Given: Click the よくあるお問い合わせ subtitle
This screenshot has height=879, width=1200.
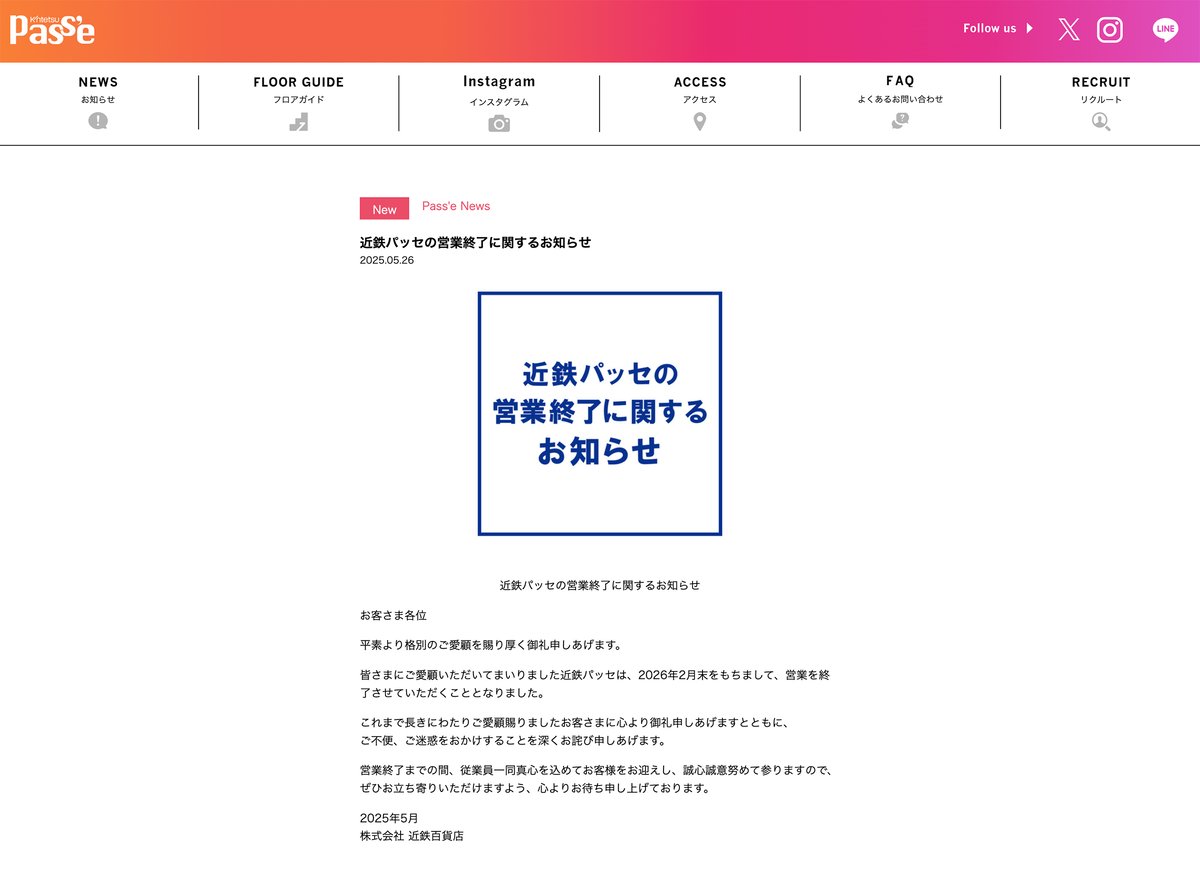Looking at the screenshot, I should click(x=900, y=99).
